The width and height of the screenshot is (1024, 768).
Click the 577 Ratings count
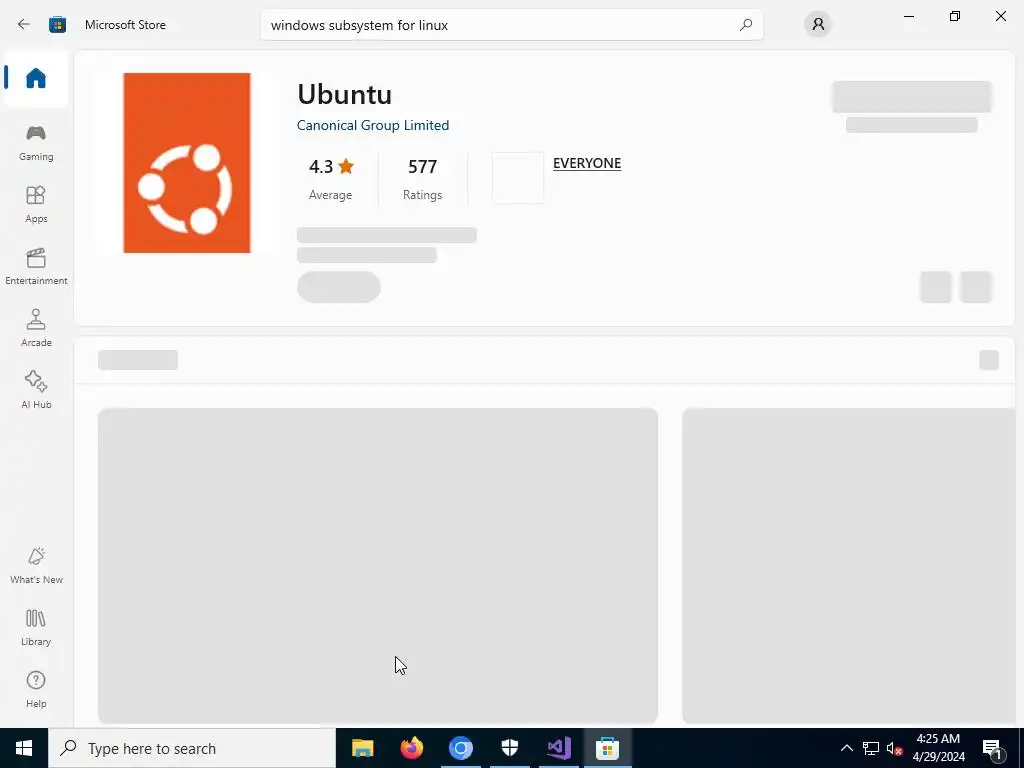422,178
